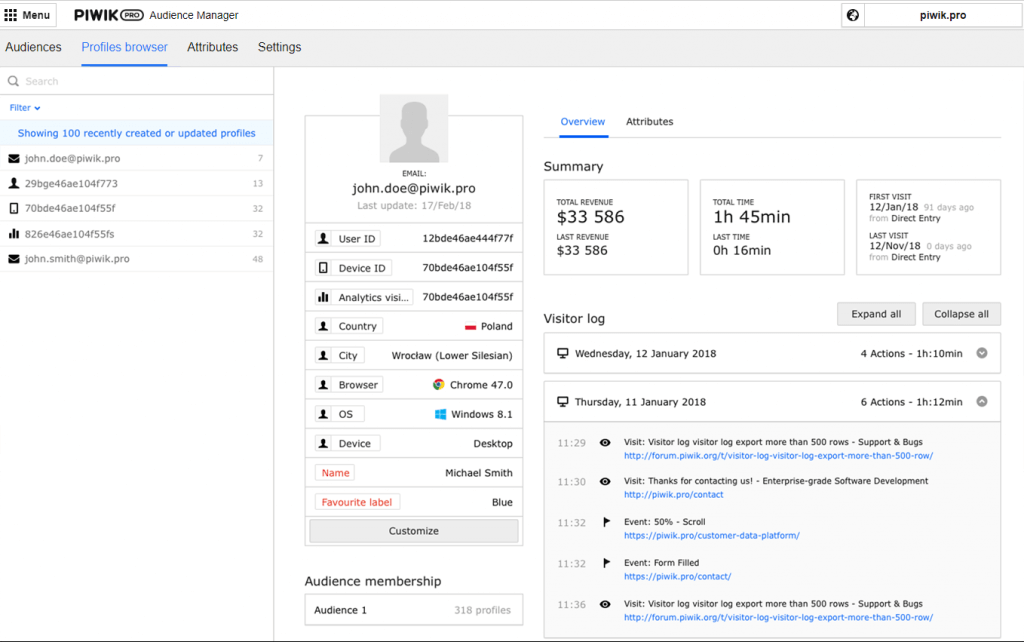Click the mobile device icon for profile 70bde46ae104f55f
The height and width of the screenshot is (642, 1024).
coord(14,208)
